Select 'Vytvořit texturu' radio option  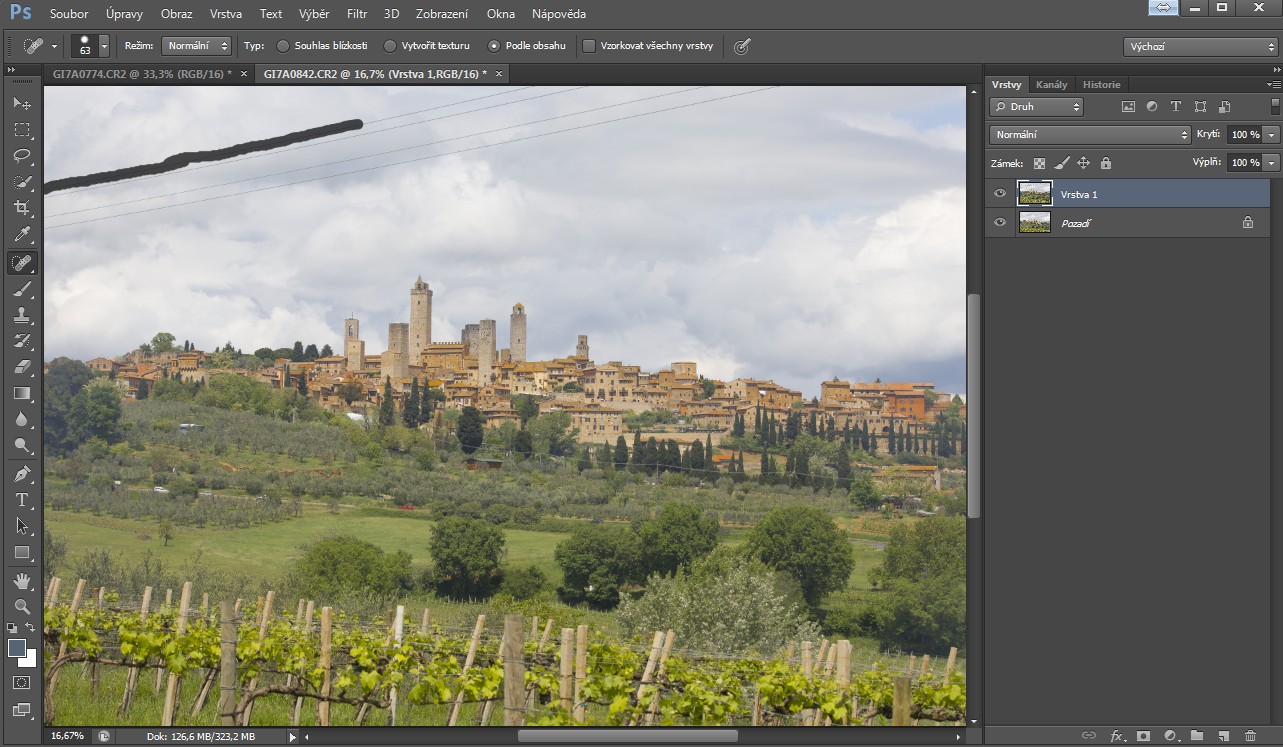388,46
